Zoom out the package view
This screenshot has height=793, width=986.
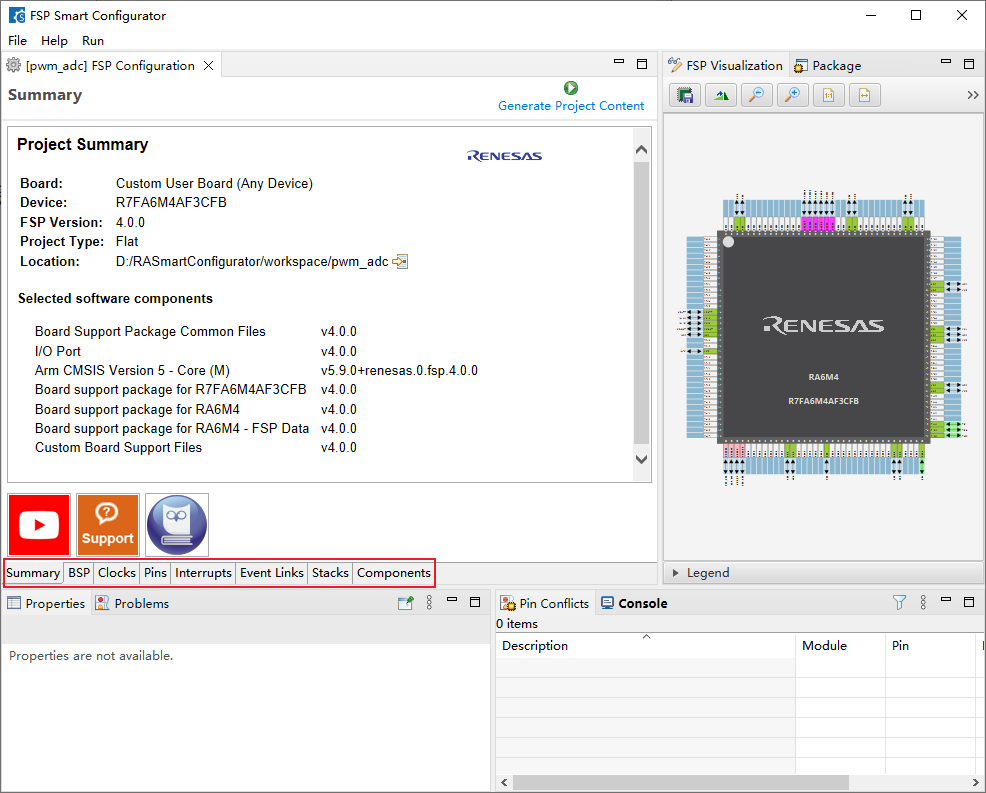coord(756,95)
